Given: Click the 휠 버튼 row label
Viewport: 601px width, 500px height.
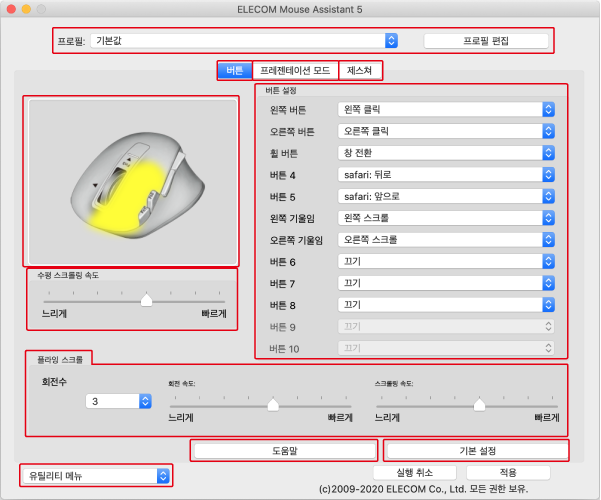Looking at the screenshot, I should coord(284,153).
